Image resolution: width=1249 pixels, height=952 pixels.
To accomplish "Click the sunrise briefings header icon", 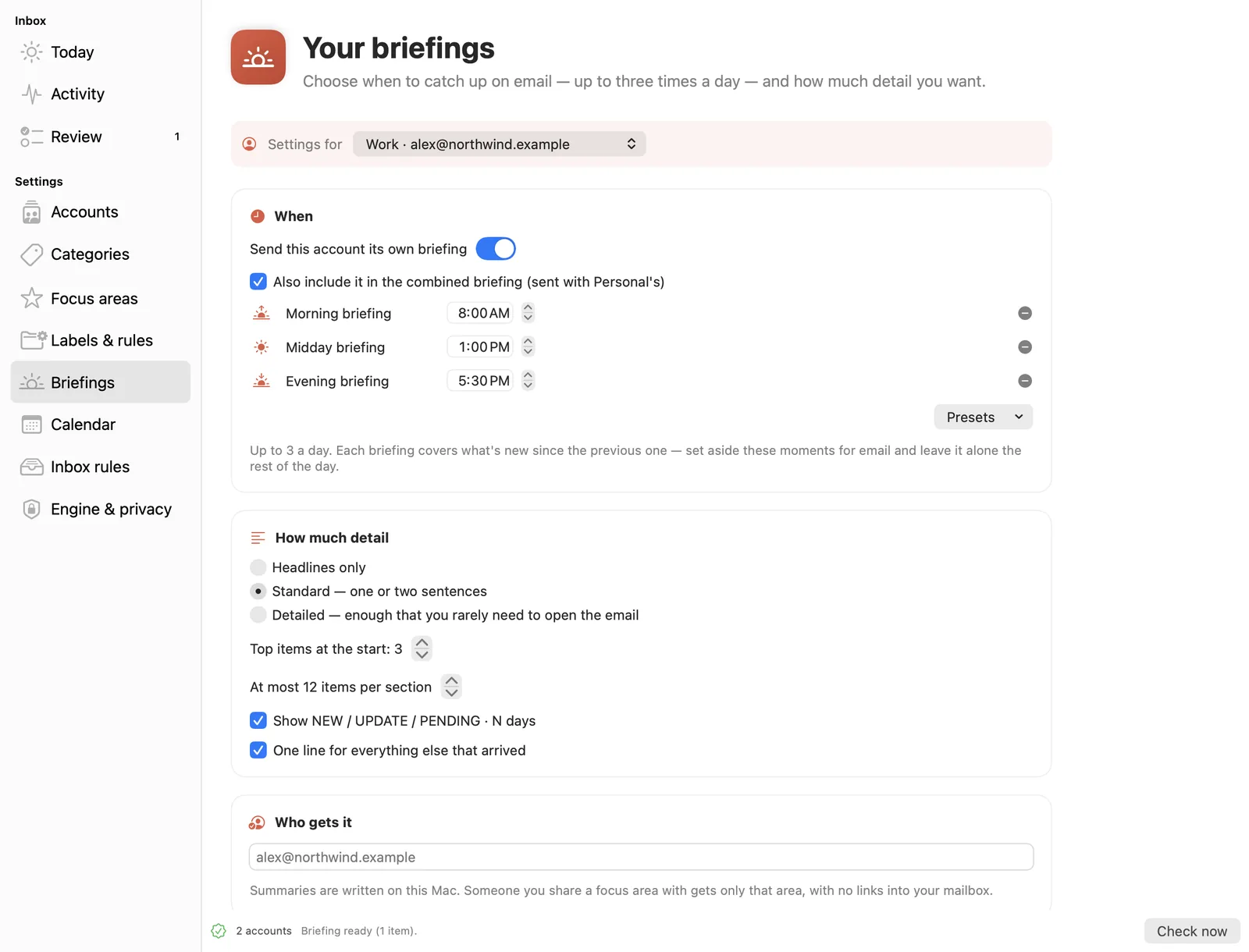I will point(258,57).
